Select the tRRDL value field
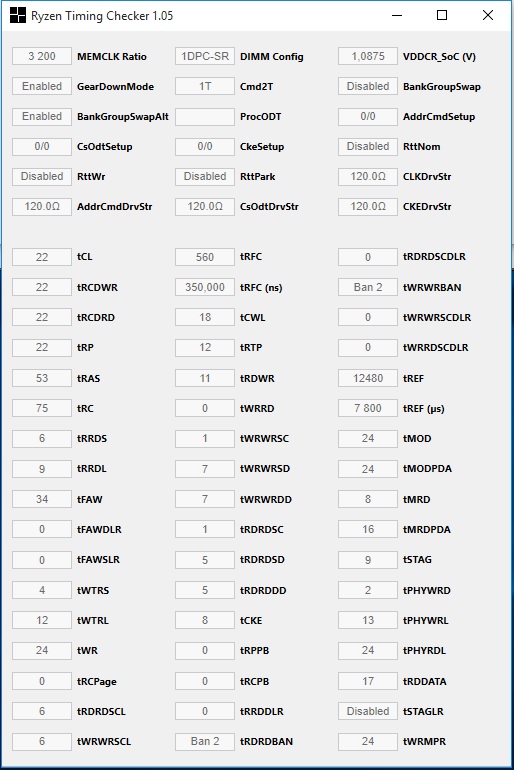The height and width of the screenshot is (770, 514). click(x=42, y=468)
